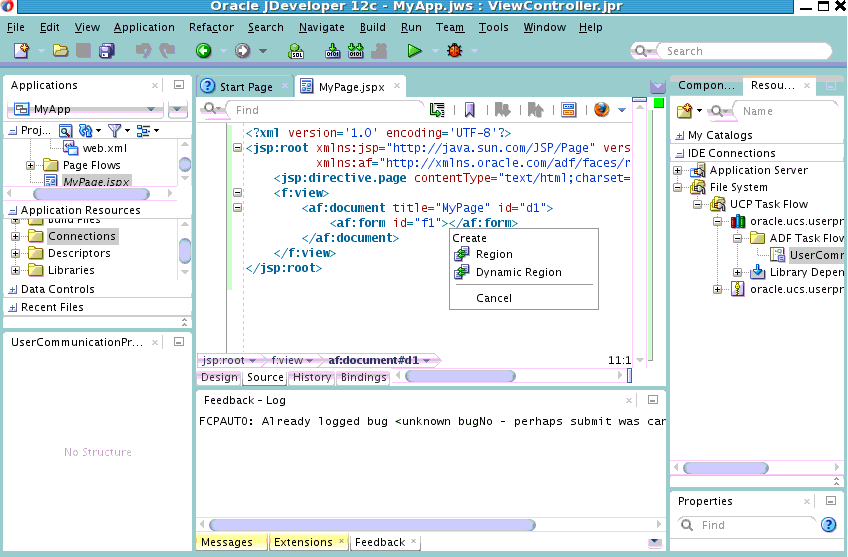Expand the My Catalogs section
The width and height of the screenshot is (848, 557).
click(x=680, y=135)
